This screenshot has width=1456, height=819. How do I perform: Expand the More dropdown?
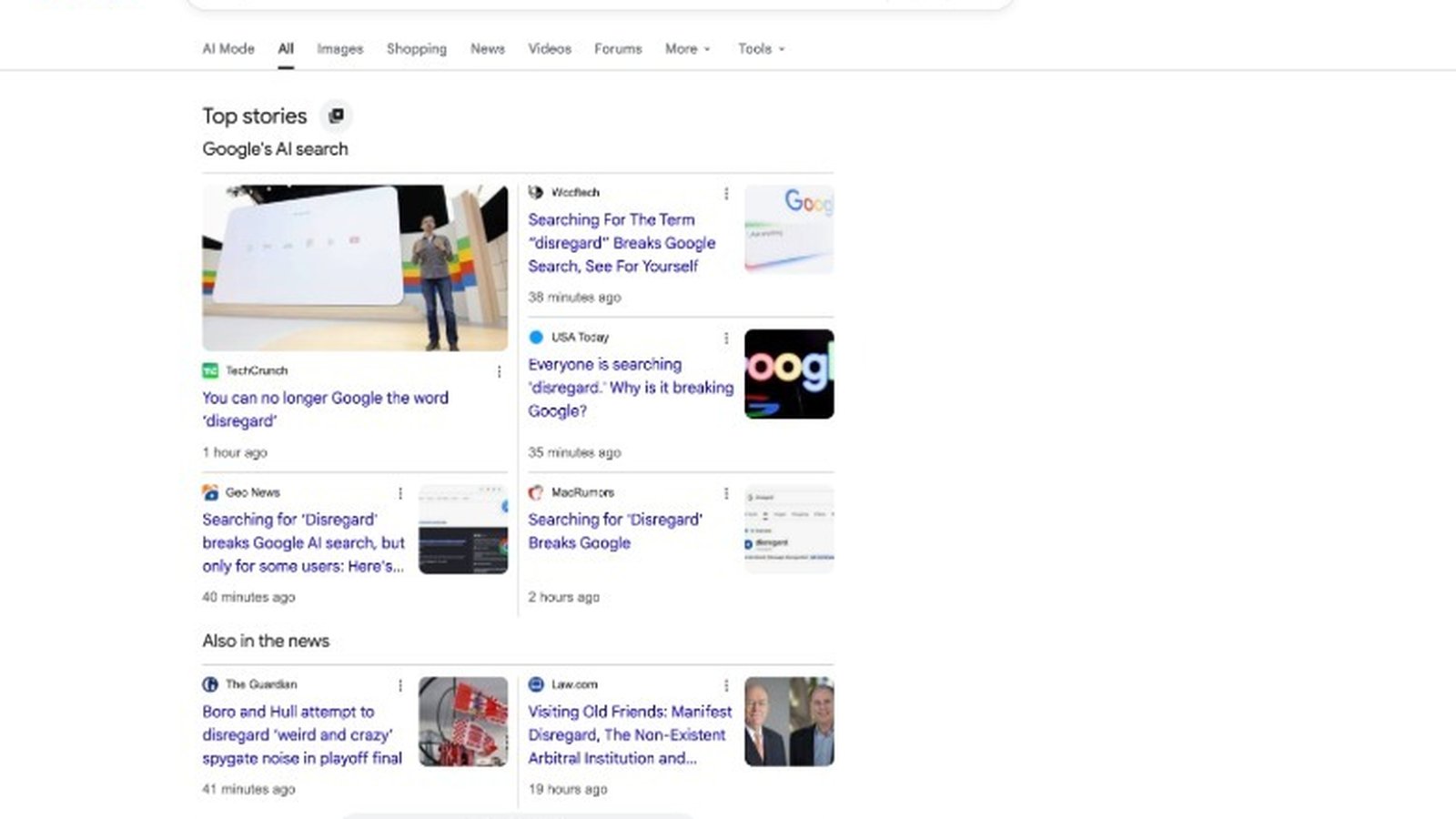pyautogui.click(x=687, y=49)
